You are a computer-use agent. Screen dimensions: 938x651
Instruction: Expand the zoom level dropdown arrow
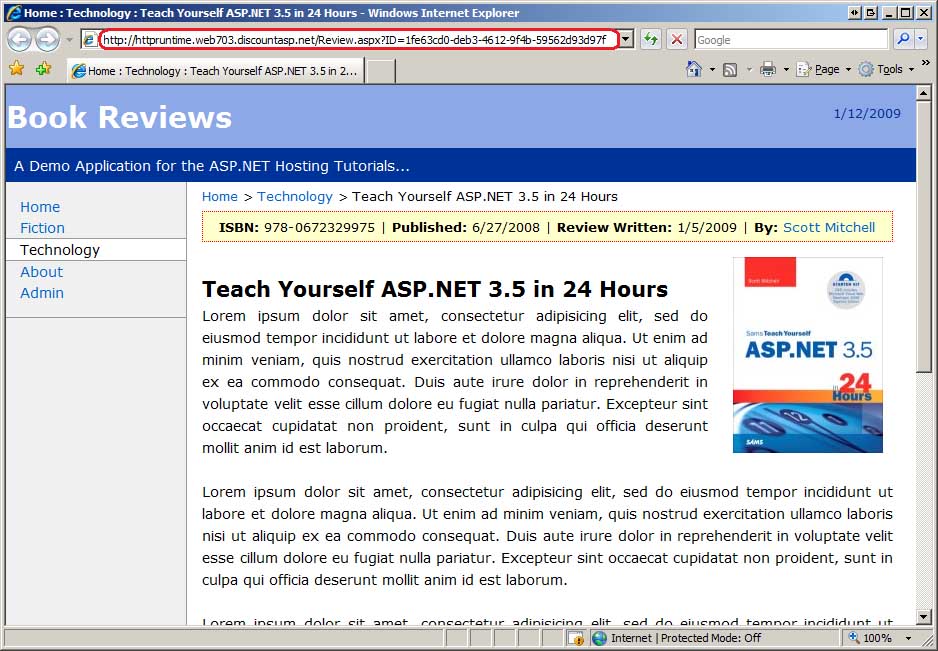[x=909, y=638]
